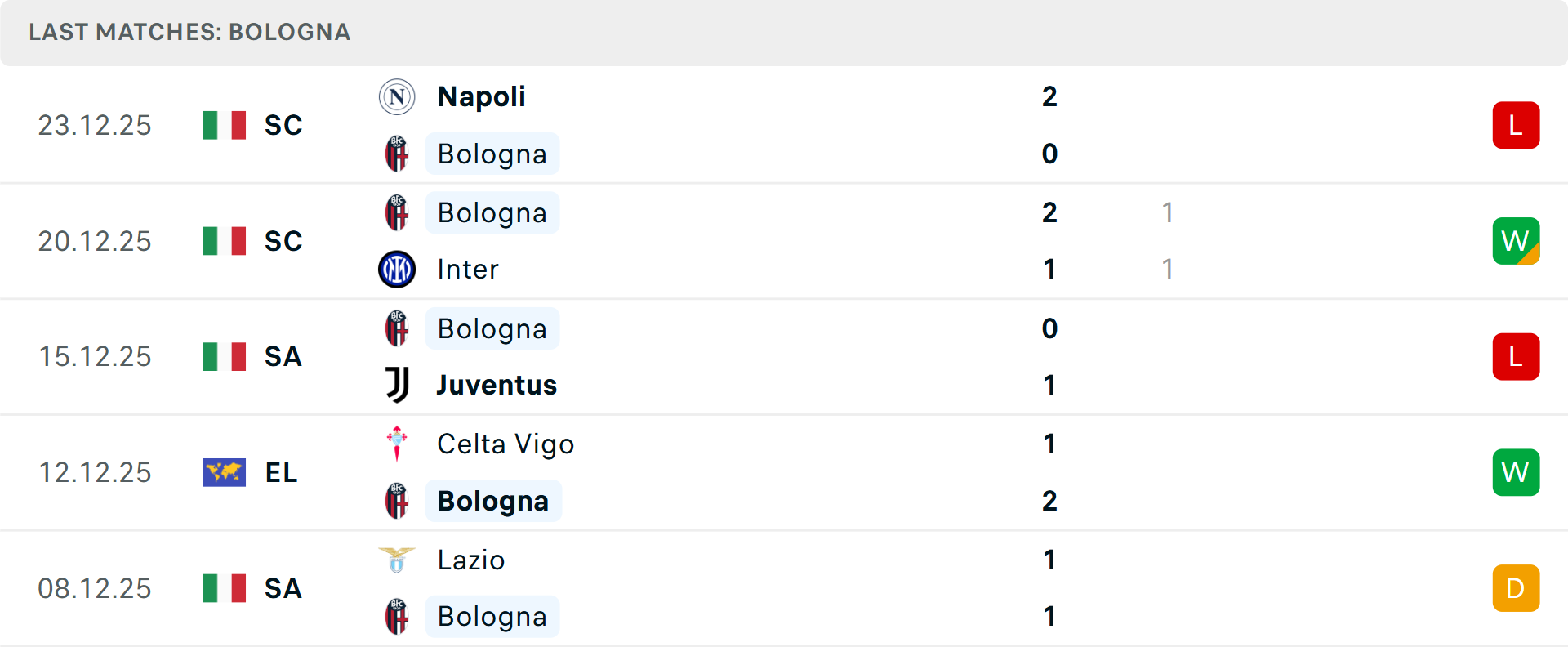Click the 15.12.25 match date

[95, 356]
